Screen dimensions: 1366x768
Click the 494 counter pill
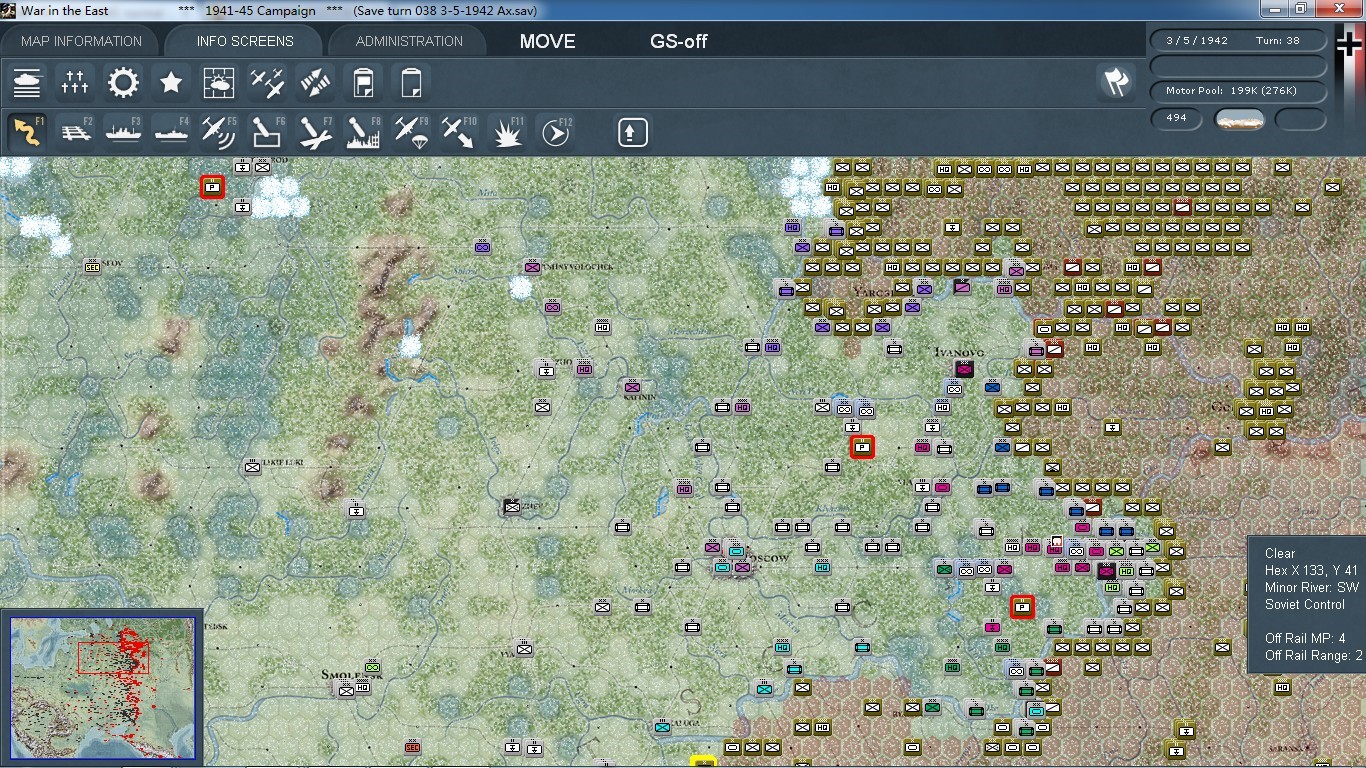click(1177, 118)
